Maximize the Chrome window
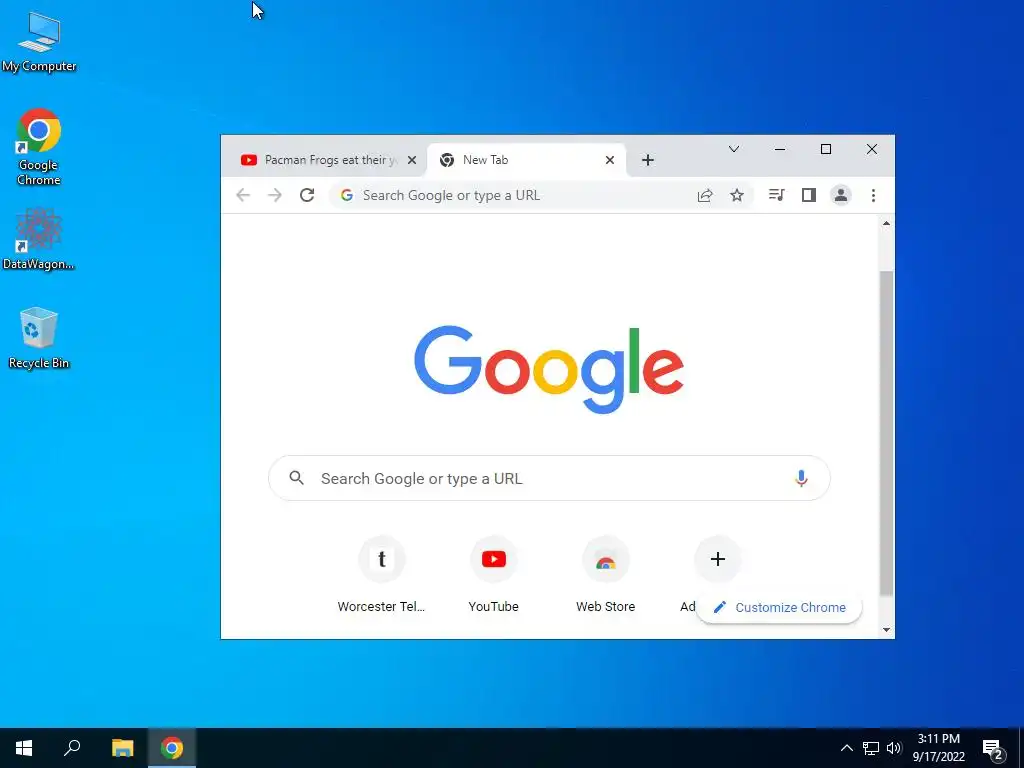The width and height of the screenshot is (1024, 768). pos(825,150)
